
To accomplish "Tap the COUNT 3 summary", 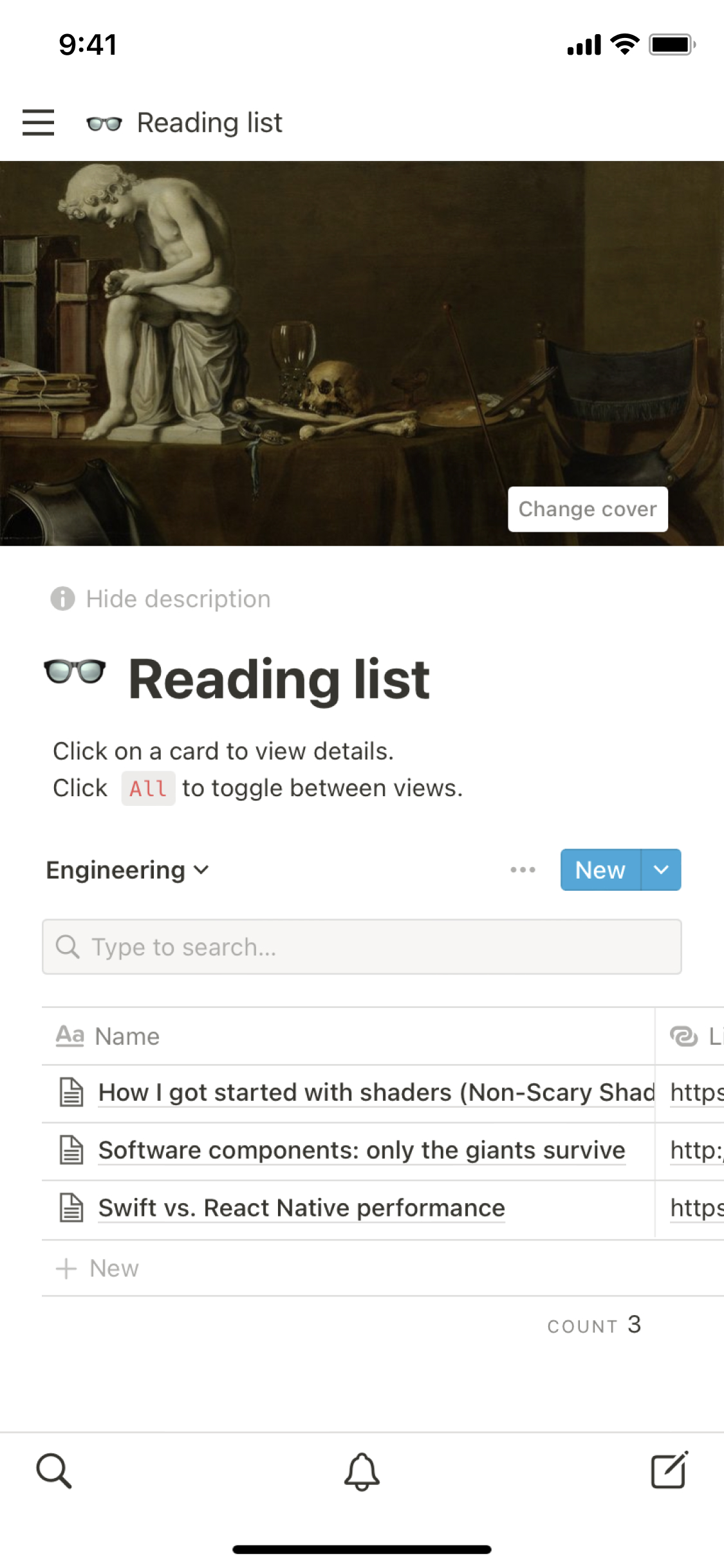I will (594, 1325).
